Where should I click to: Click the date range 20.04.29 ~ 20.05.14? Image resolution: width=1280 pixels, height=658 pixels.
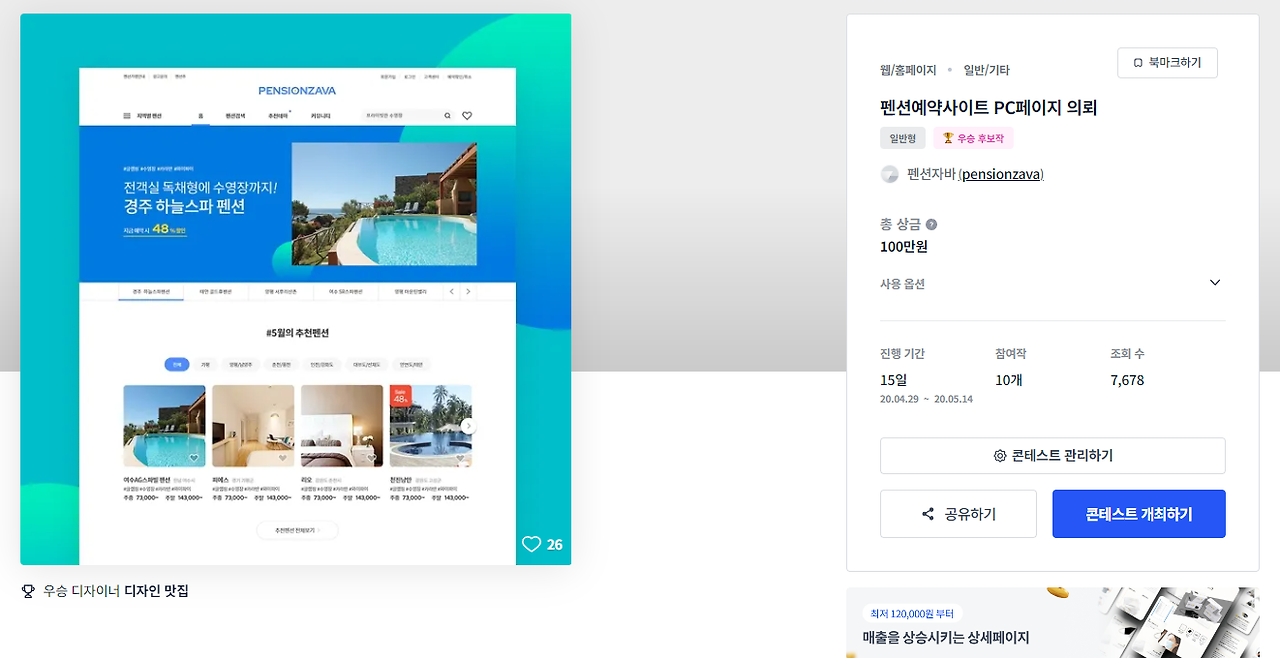pos(926,399)
